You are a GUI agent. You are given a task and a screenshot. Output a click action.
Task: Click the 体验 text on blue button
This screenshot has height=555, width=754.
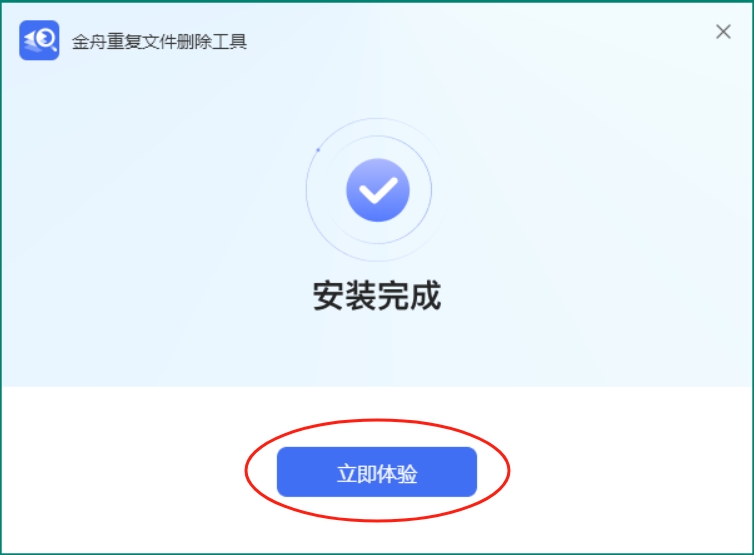point(397,474)
